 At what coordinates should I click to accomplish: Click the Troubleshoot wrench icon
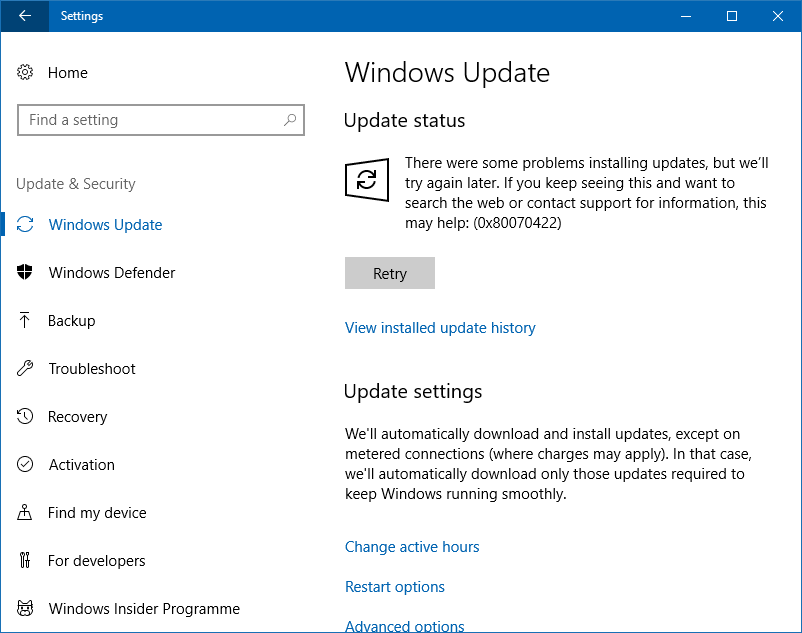coord(25,368)
